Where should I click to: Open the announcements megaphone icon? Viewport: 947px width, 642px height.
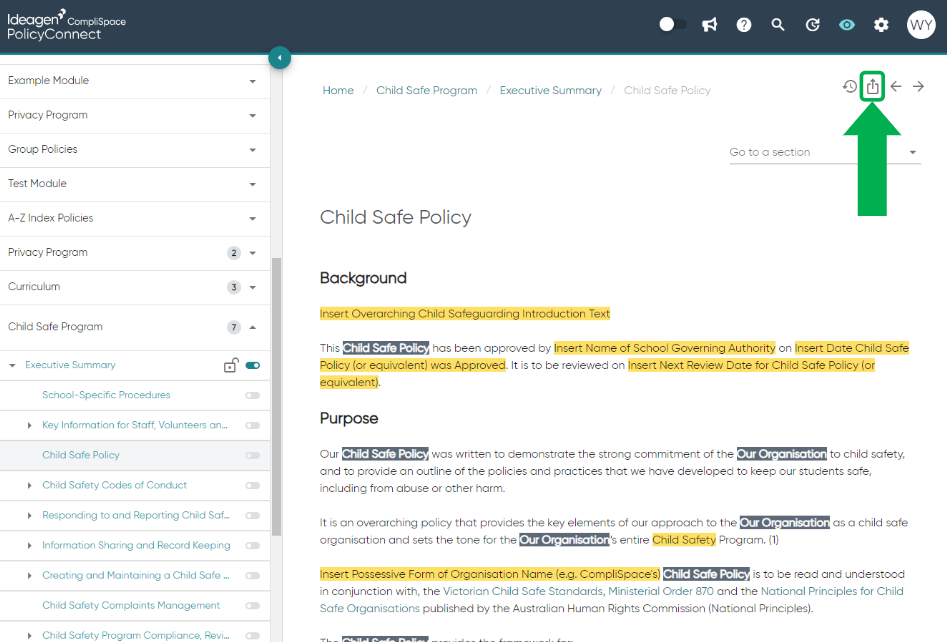point(709,24)
